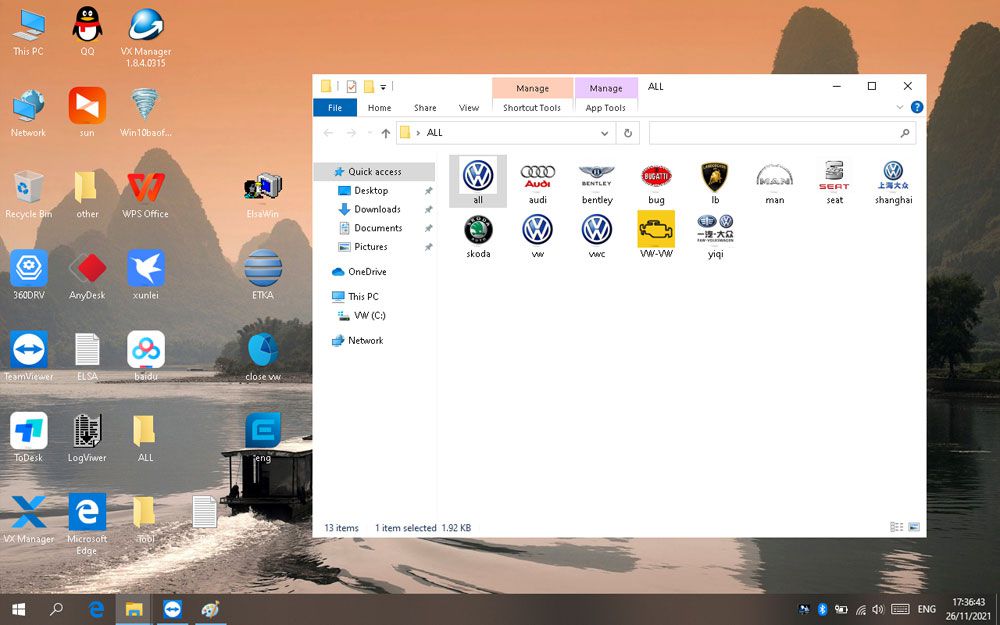
Task: Open the address bar history dropdown
Action: (604, 133)
